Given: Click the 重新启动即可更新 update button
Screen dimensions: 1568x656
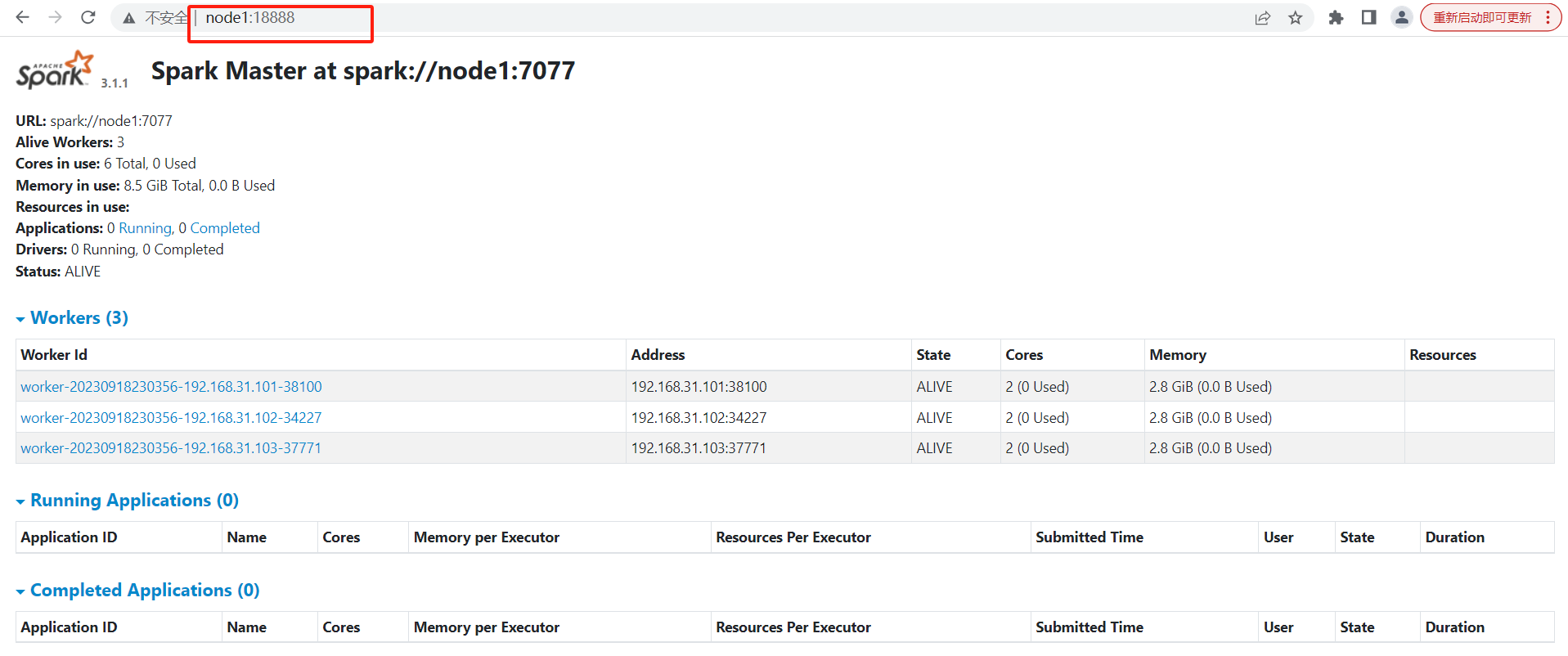Looking at the screenshot, I should [1482, 18].
